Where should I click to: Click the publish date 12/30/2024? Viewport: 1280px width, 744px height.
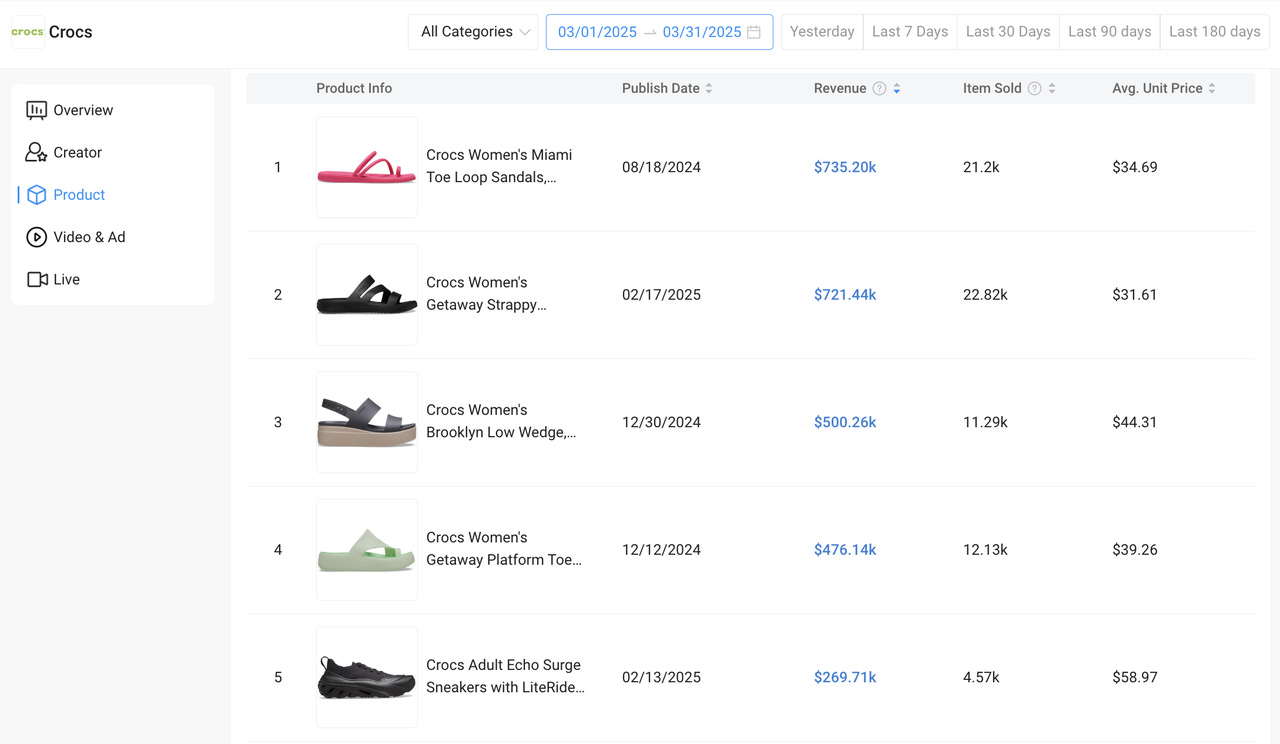(661, 422)
